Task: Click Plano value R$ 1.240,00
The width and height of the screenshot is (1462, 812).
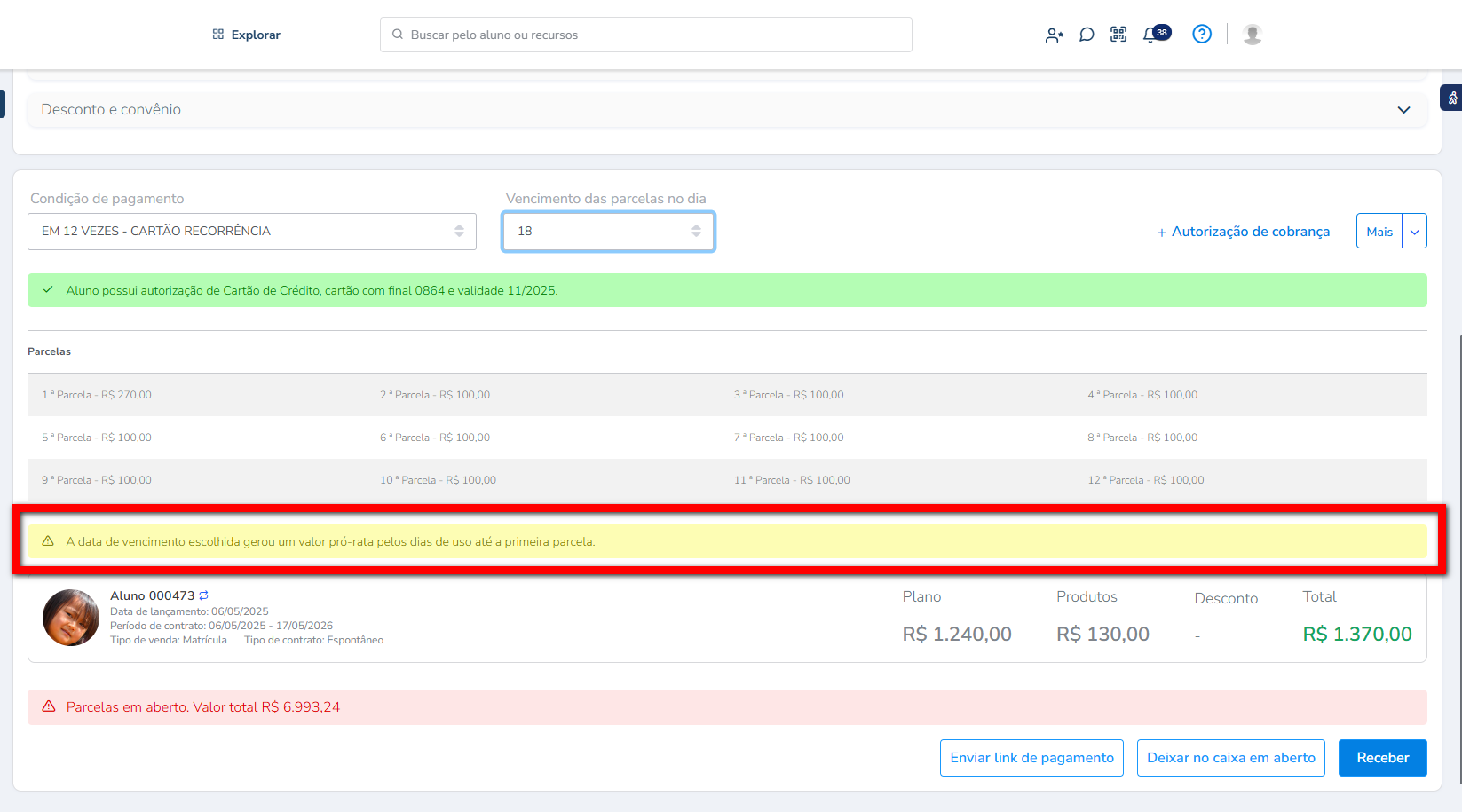Action: point(957,634)
